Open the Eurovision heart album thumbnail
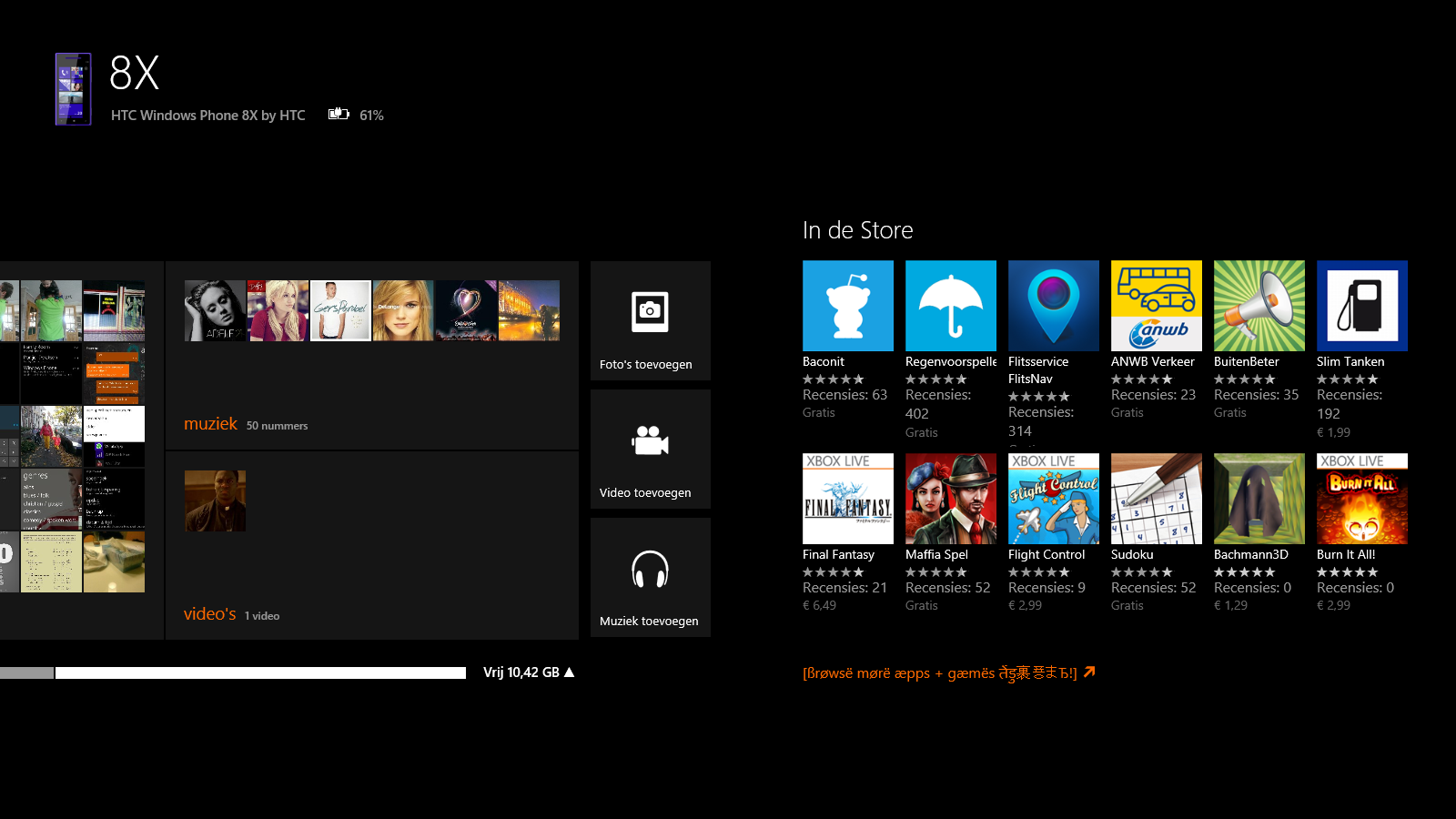This screenshot has width=1456, height=819. coord(466,310)
